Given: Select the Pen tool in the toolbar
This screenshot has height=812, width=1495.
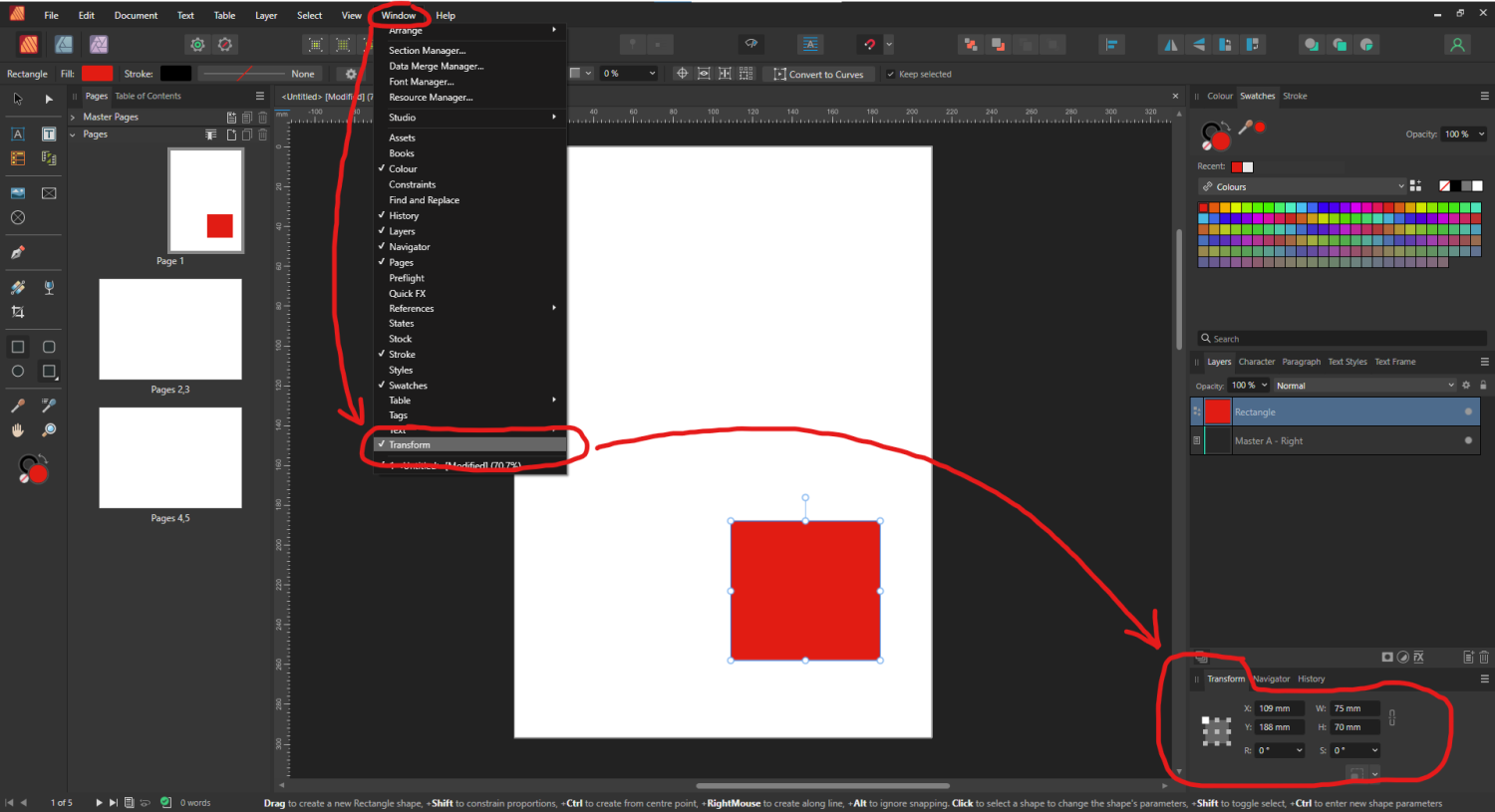Looking at the screenshot, I should pyautogui.click(x=18, y=250).
